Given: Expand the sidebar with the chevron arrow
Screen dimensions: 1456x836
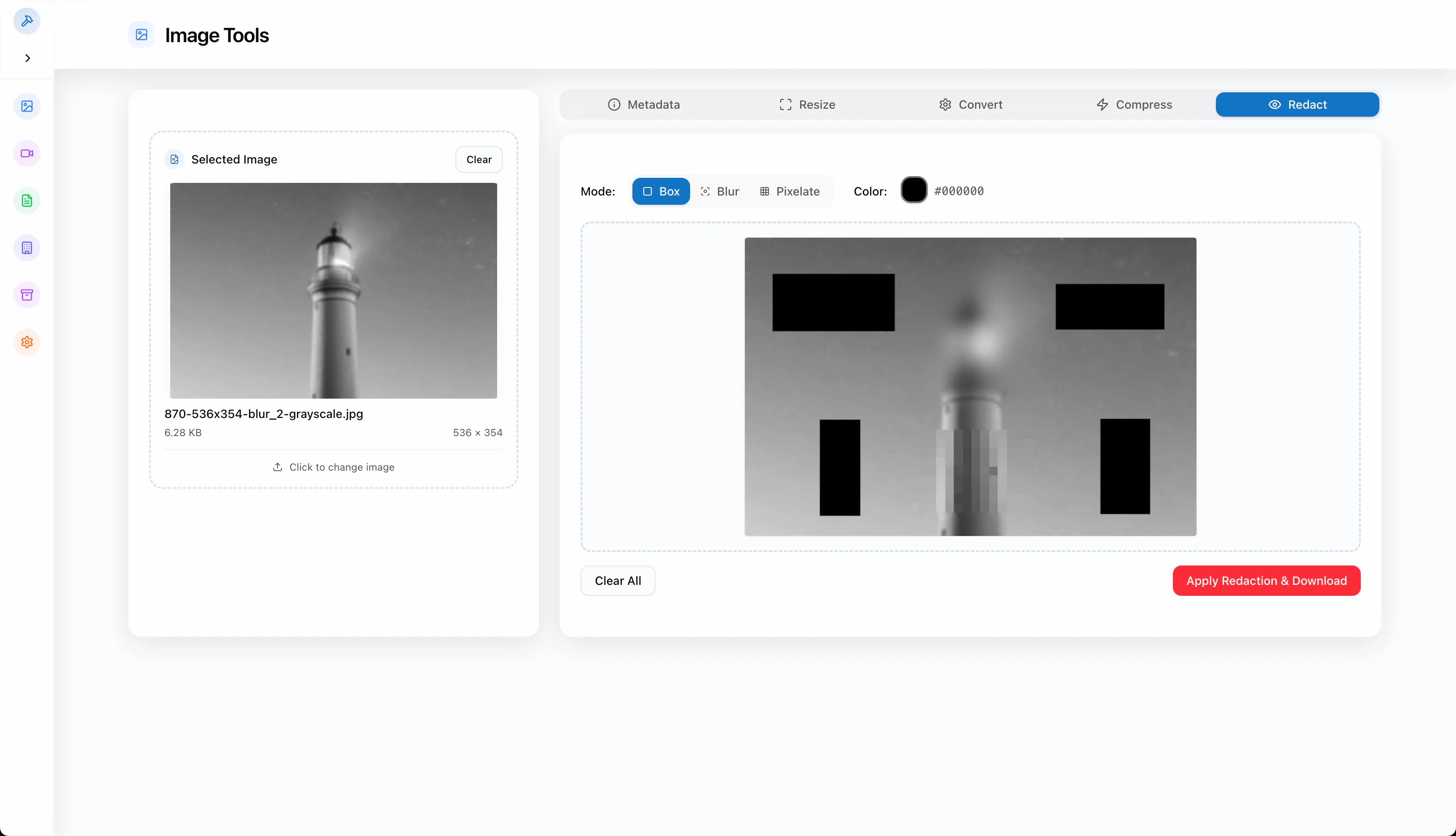Looking at the screenshot, I should [x=27, y=58].
